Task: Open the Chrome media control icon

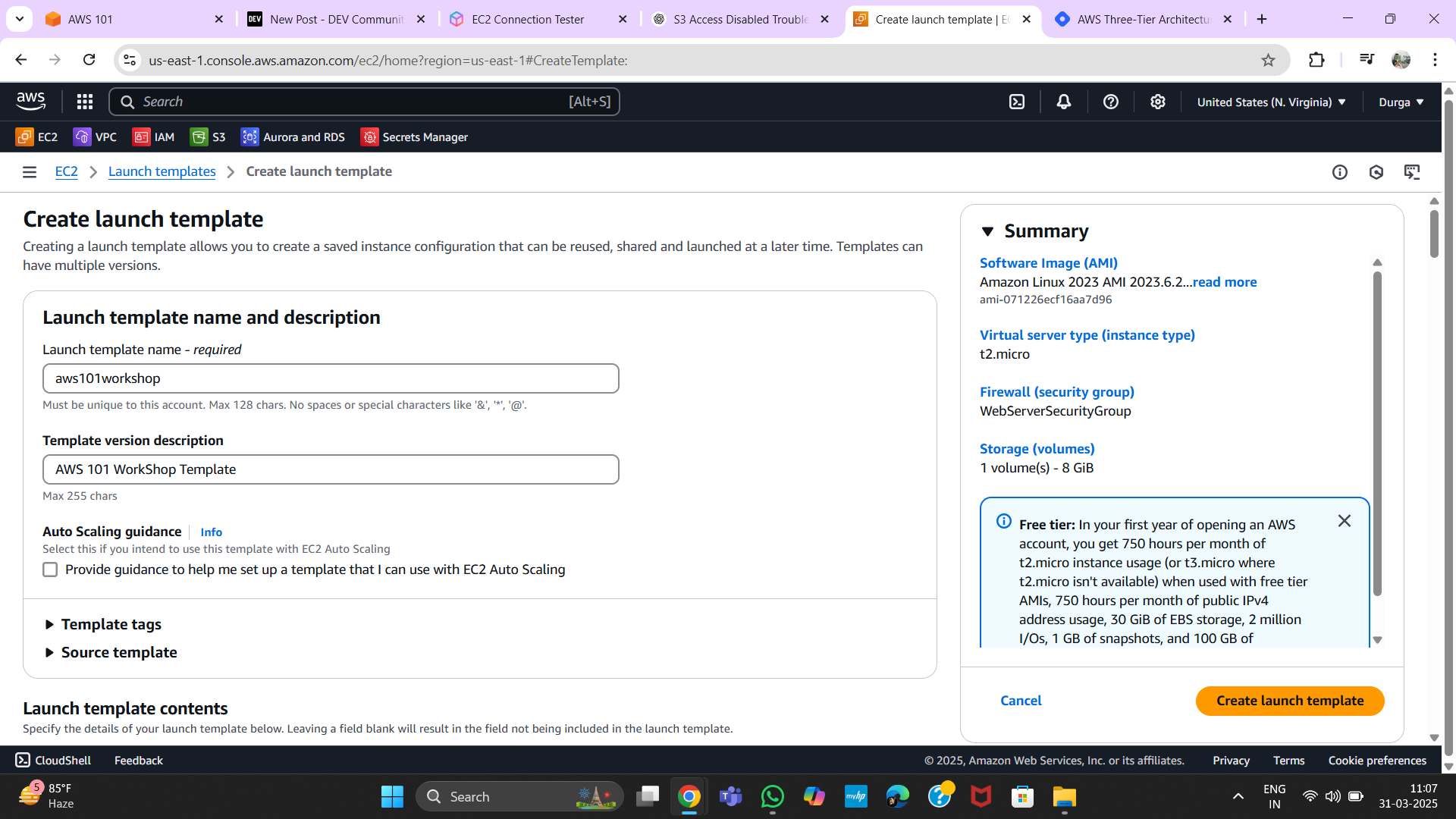Action: tap(1367, 60)
